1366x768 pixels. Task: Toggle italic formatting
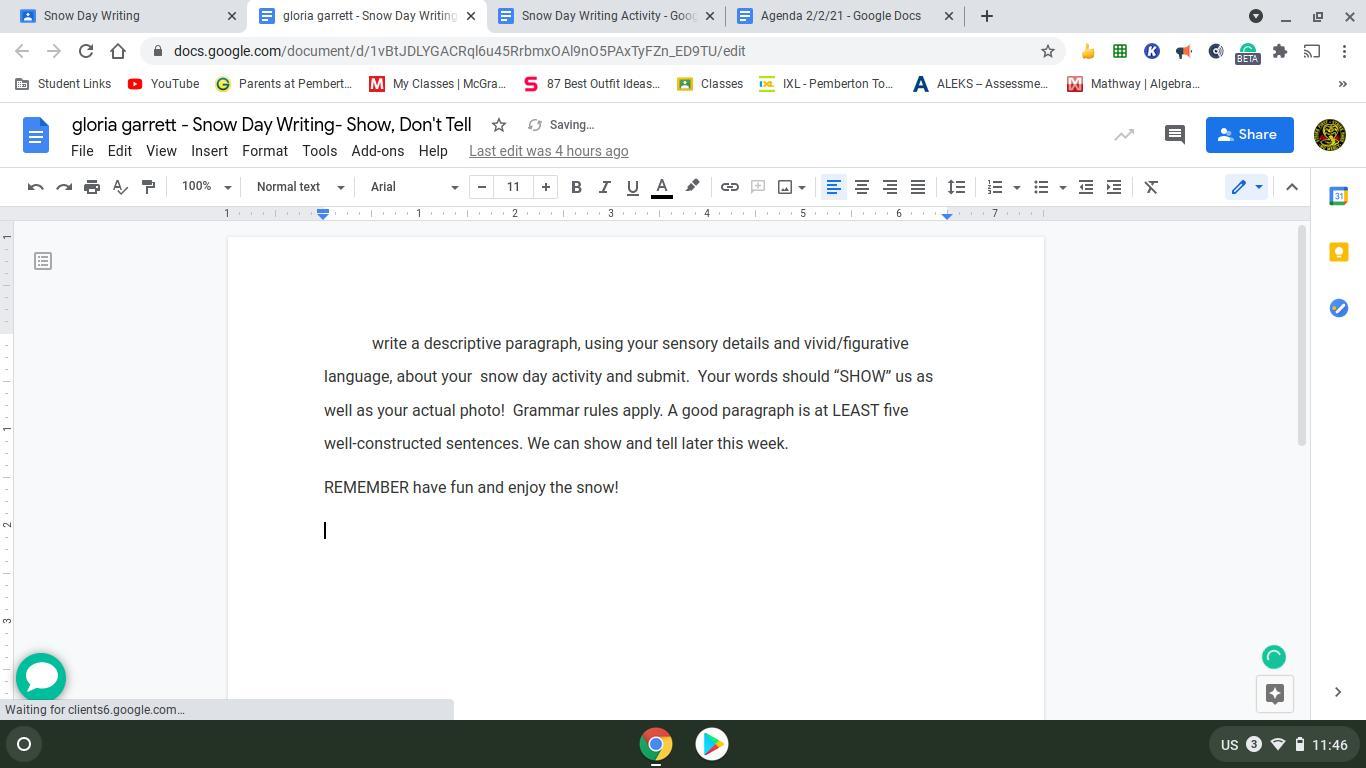pyautogui.click(x=604, y=187)
